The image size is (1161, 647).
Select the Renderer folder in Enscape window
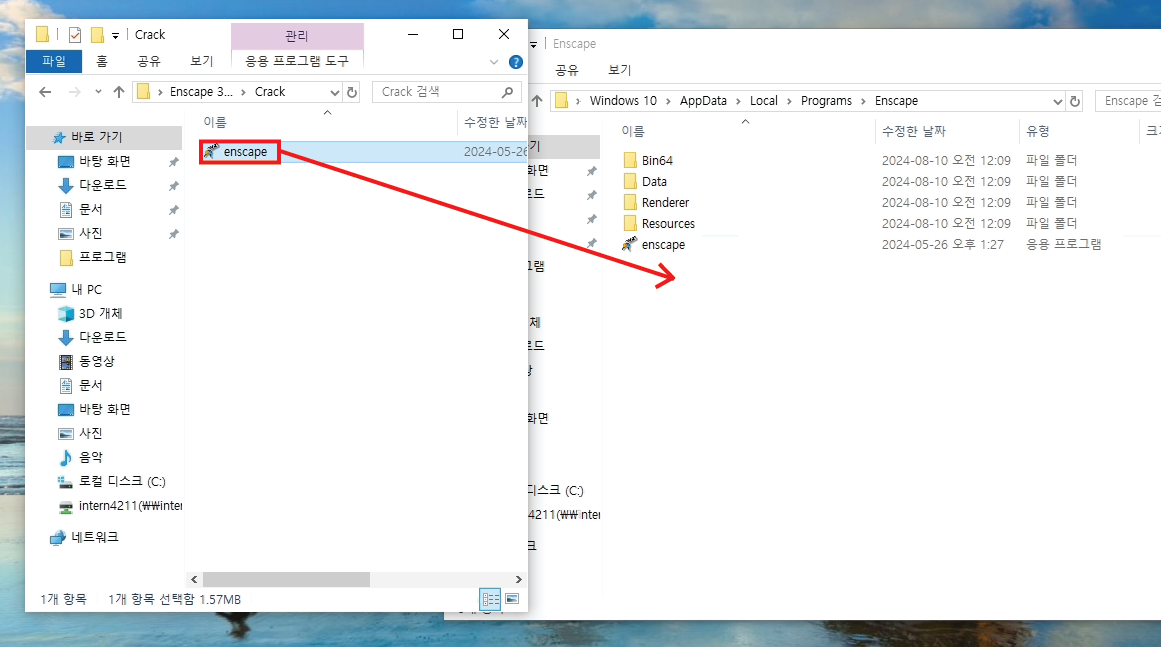click(x=665, y=203)
